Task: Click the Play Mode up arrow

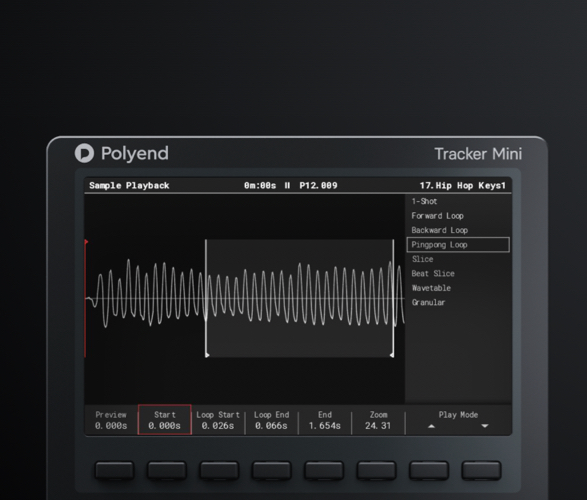Action: click(431, 426)
